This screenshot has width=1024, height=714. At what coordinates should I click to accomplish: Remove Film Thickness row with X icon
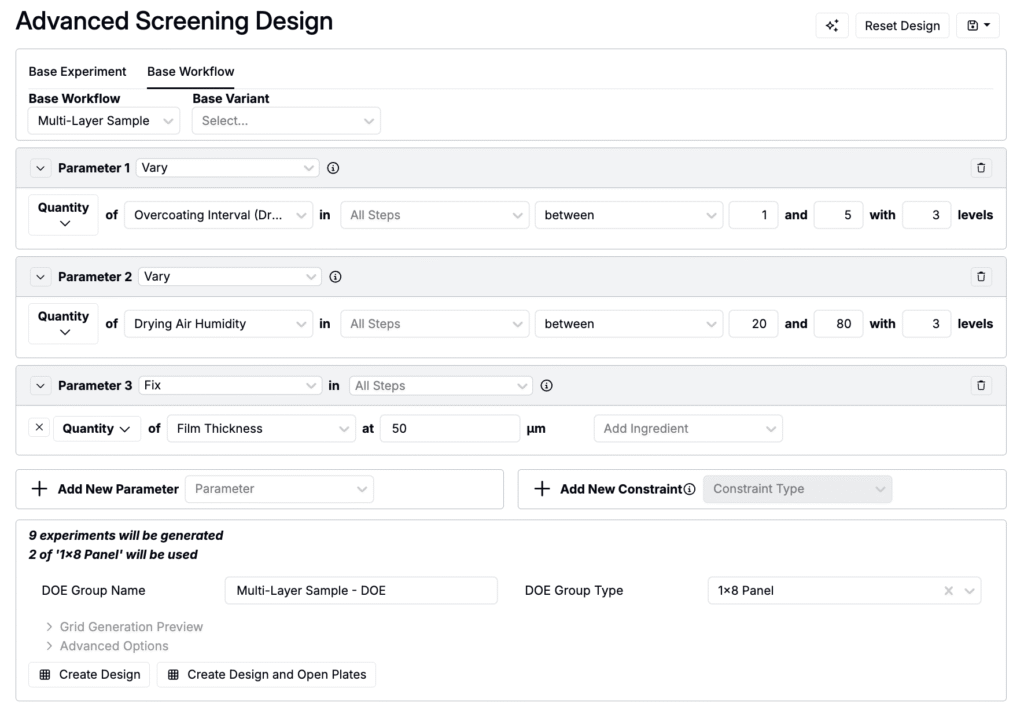point(39,428)
